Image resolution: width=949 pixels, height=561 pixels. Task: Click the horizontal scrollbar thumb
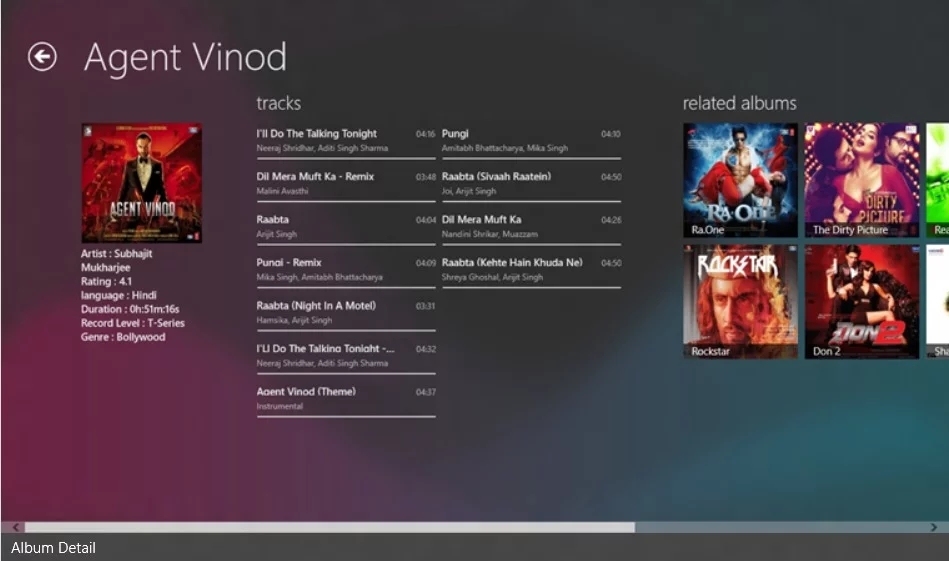[x=330, y=527]
